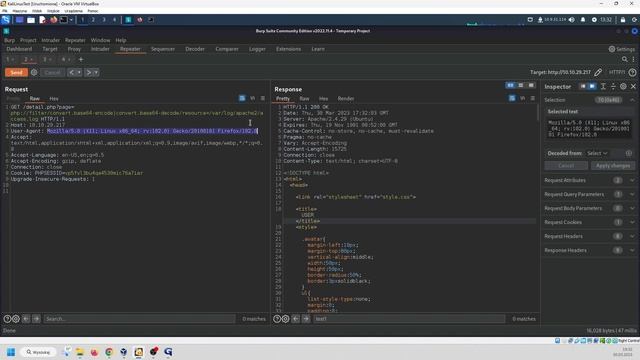Viewport: 640px width, 360px height.
Task: Toggle Request message pretty-print icon
Action: (242, 98)
